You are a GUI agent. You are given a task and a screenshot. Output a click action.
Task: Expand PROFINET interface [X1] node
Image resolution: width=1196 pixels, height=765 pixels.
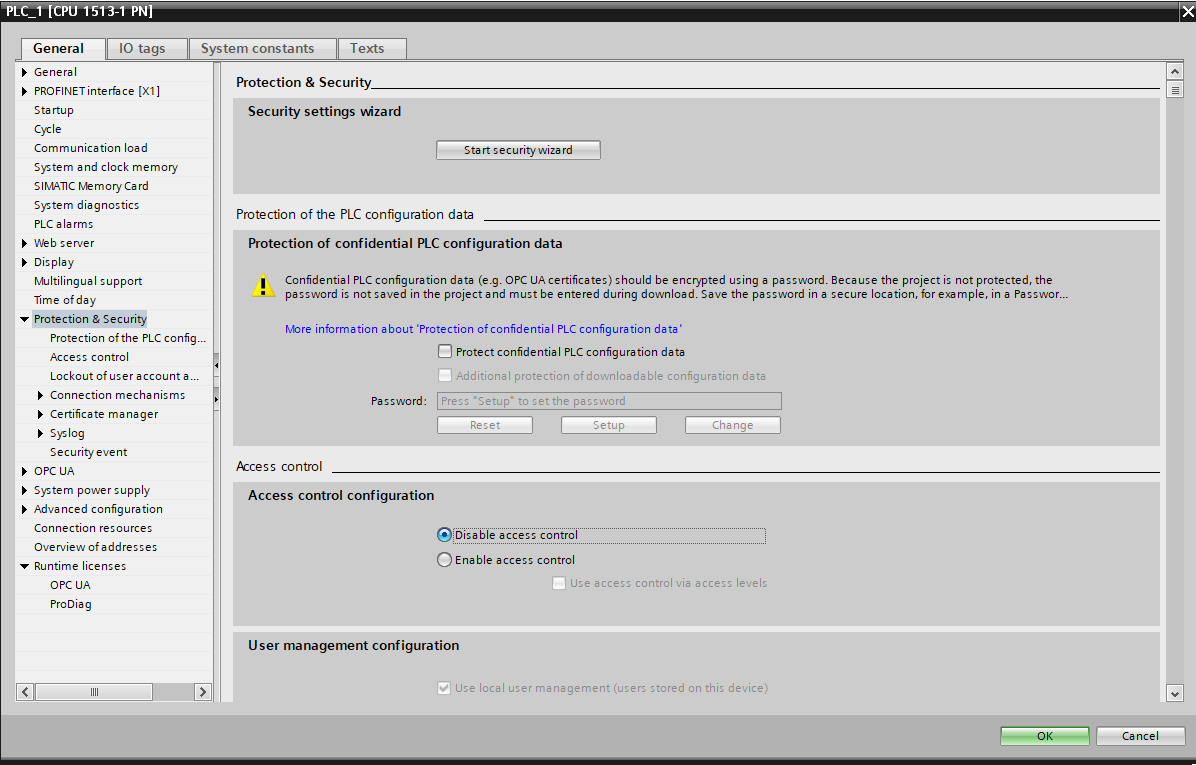(x=24, y=91)
